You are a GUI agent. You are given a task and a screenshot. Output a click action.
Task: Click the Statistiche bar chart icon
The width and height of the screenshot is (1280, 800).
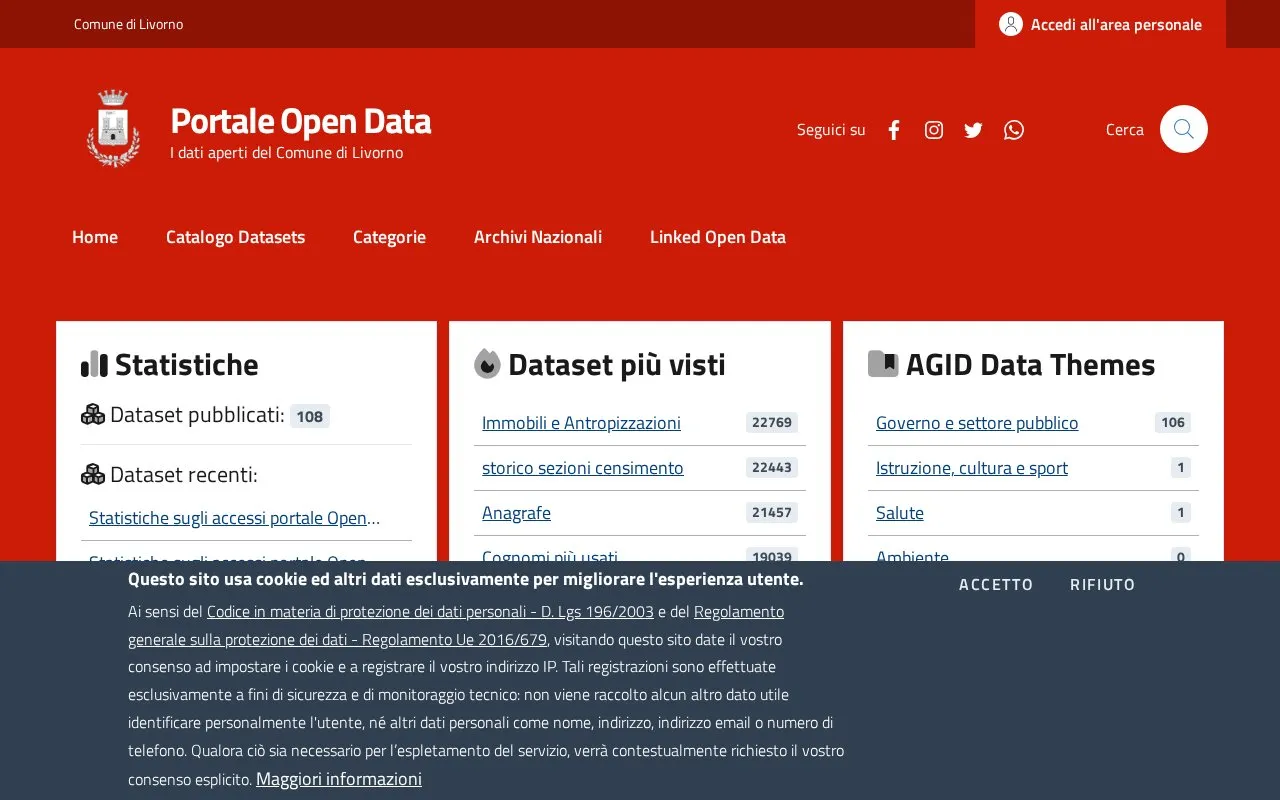[94, 364]
